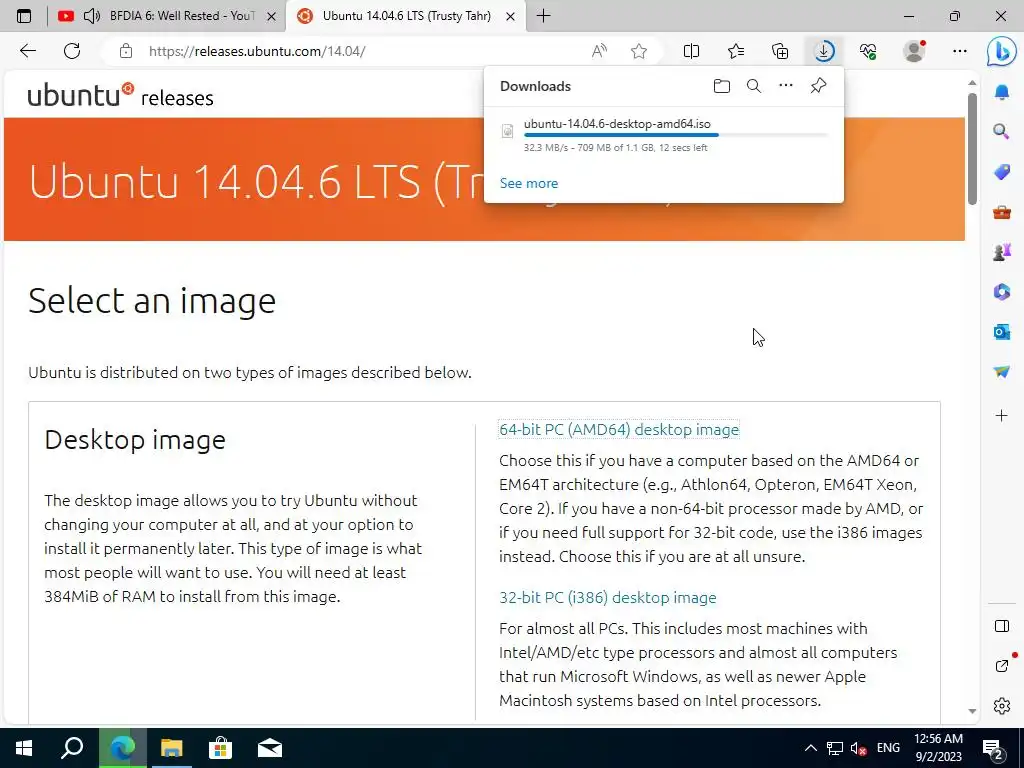Open the Favorites list

click(735, 51)
